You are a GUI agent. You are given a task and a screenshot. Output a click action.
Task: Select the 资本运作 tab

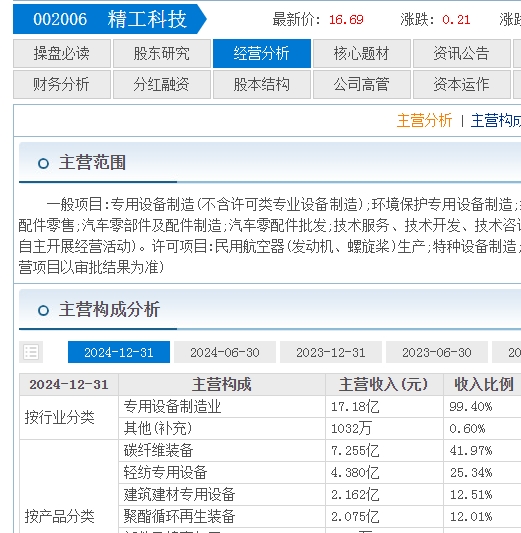tap(462, 84)
